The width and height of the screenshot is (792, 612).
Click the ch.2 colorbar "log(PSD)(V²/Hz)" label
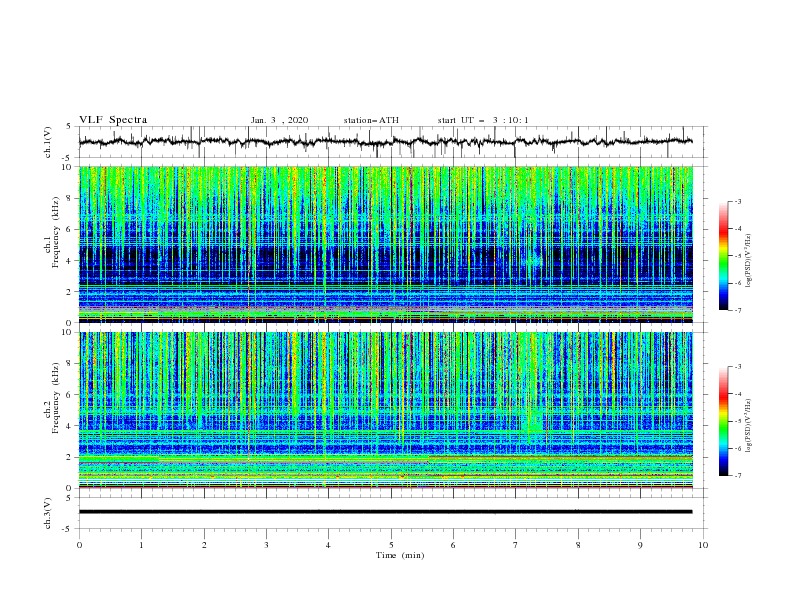749,426
